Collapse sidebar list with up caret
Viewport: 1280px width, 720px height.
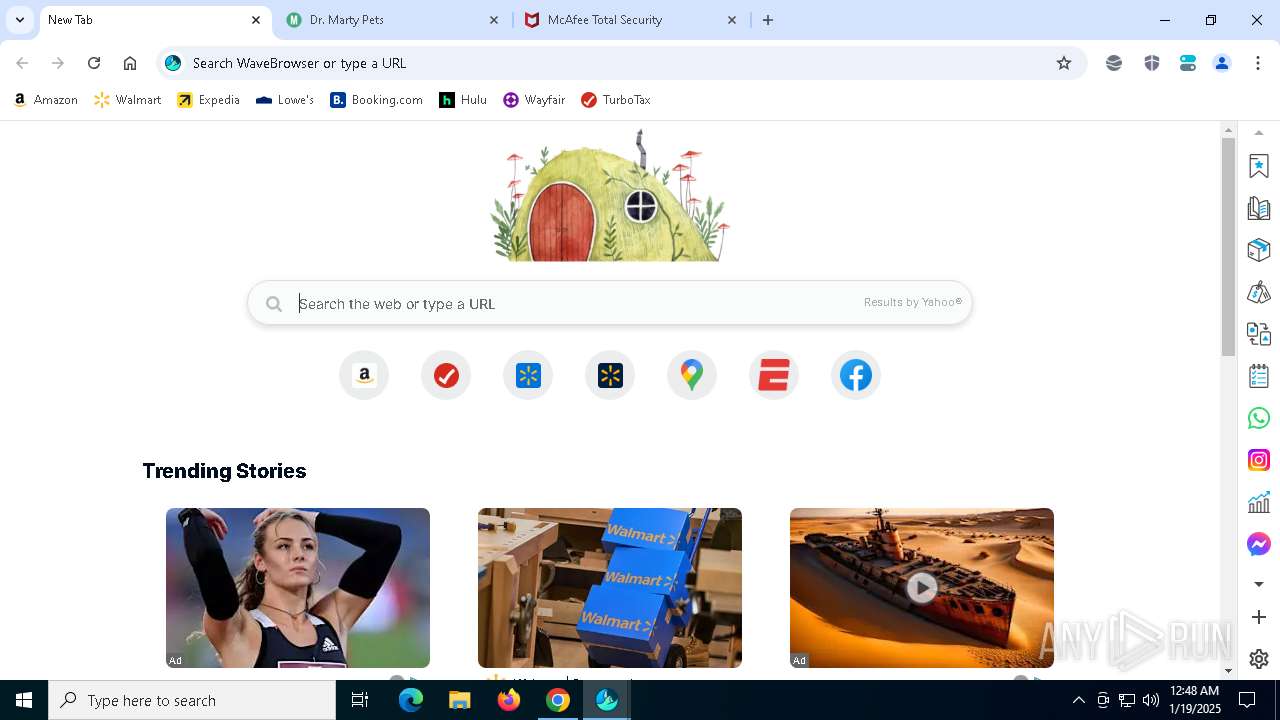[x=1259, y=133]
